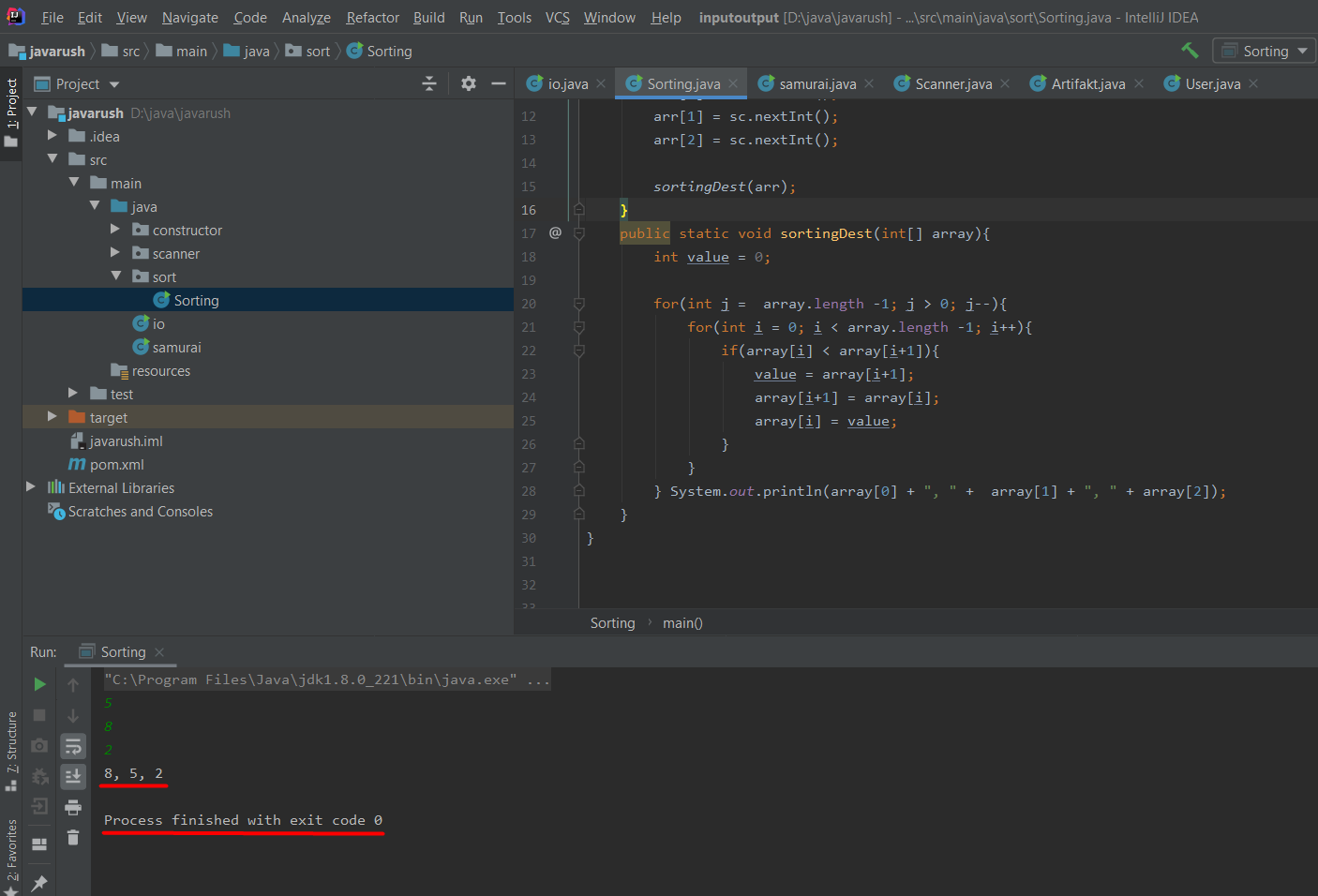Image resolution: width=1318 pixels, height=896 pixels.
Task: Hide the Project panel with the minus icon
Action: 499,83
